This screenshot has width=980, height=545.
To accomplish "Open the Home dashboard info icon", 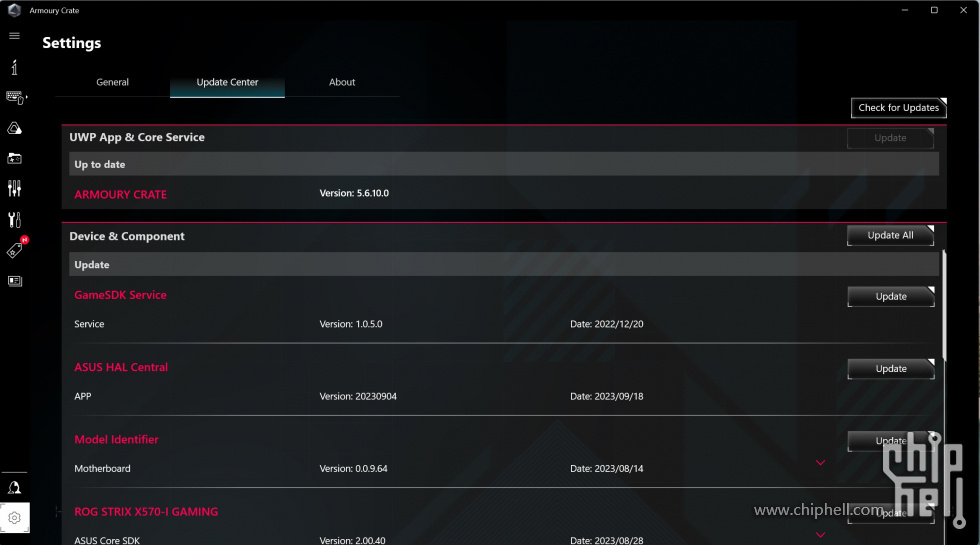I will 14,67.
